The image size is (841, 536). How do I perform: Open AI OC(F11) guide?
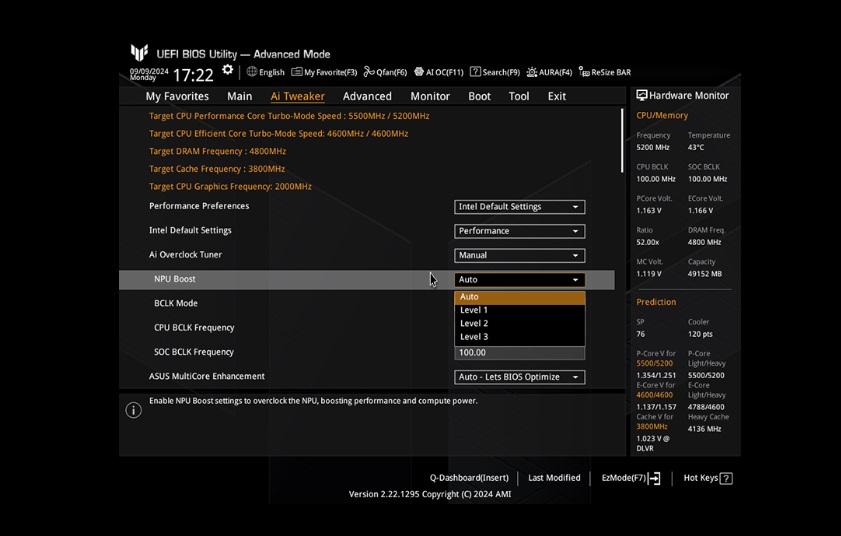[438, 72]
